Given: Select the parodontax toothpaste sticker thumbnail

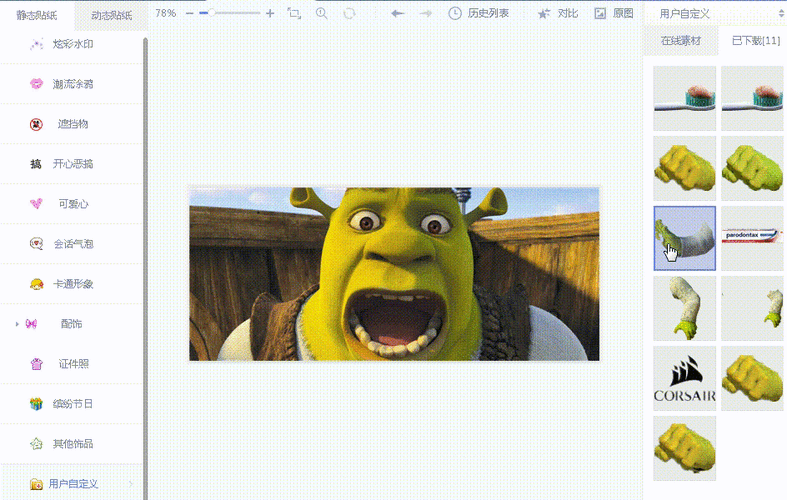Looking at the screenshot, I should [752, 238].
